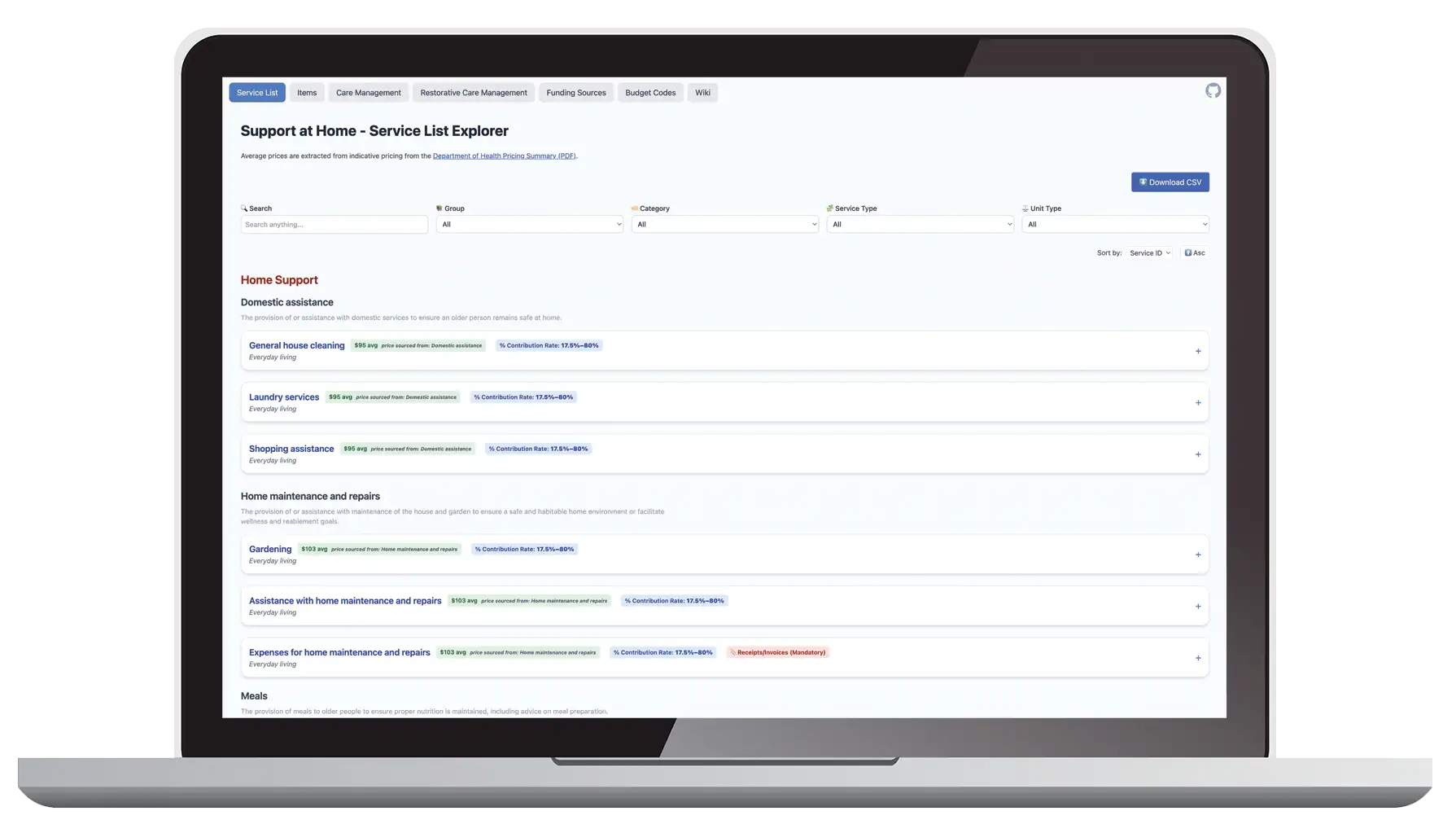Click the Search anything input field

click(334, 225)
